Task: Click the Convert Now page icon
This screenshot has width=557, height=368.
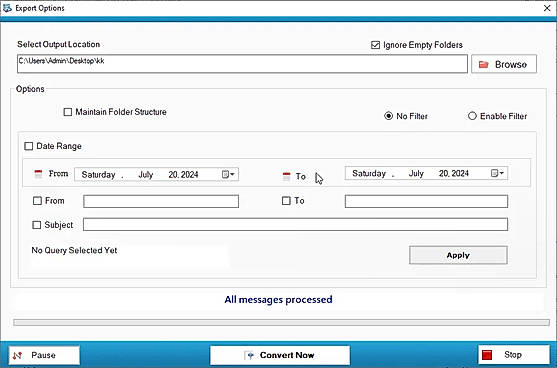Action: 249,355
